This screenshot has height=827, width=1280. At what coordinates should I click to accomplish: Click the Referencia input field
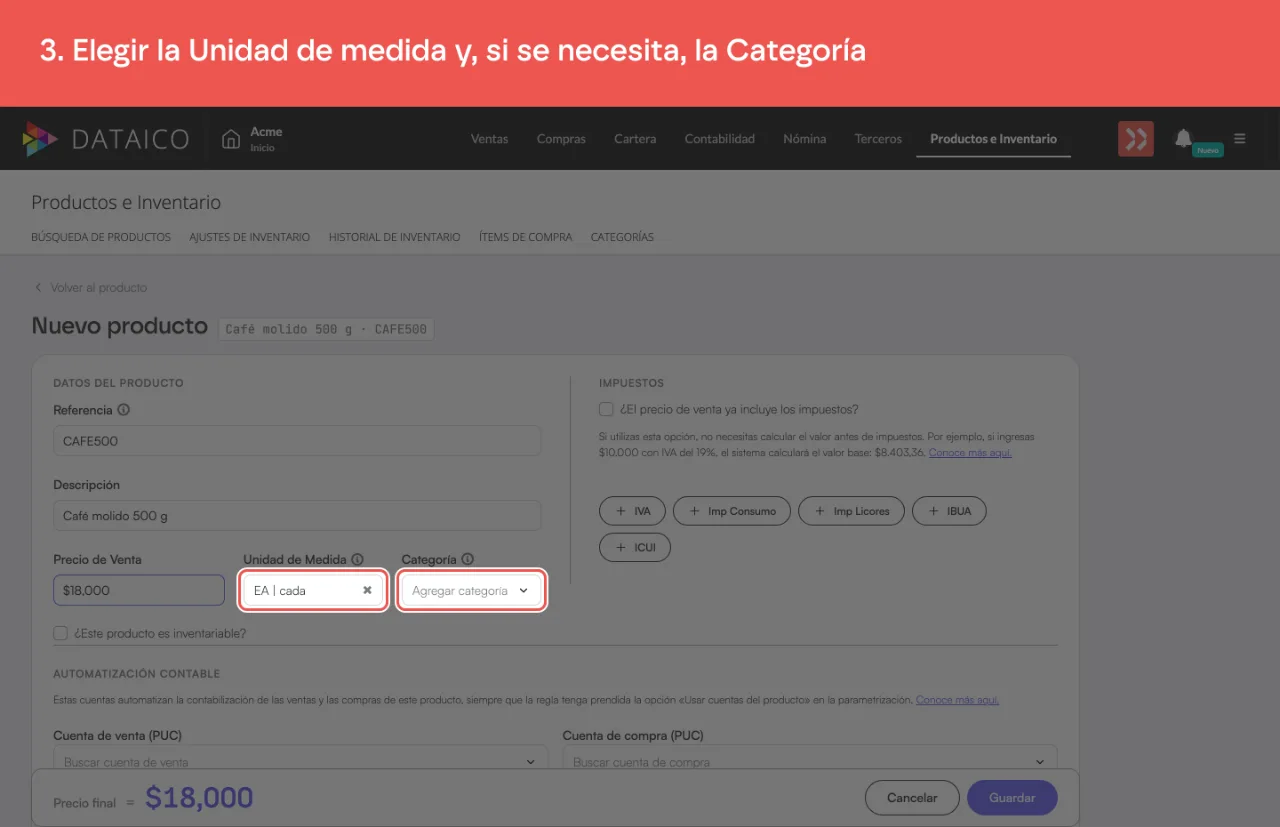click(x=297, y=441)
